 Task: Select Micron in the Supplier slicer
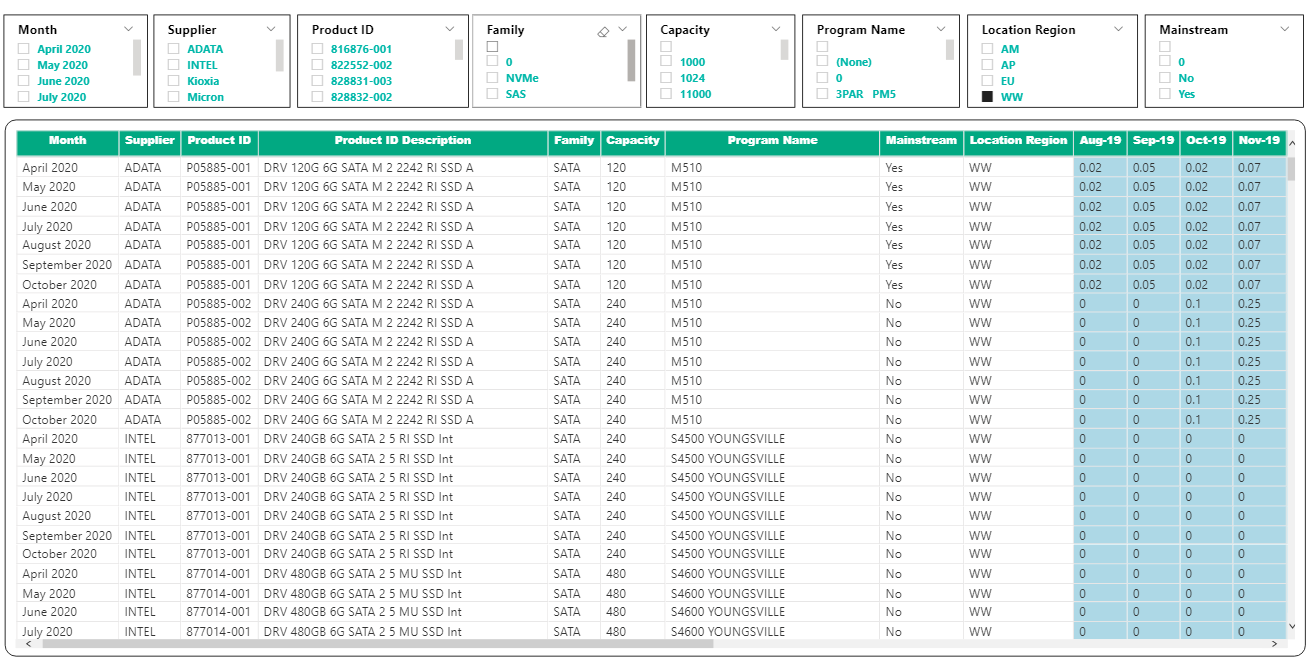[x=174, y=97]
